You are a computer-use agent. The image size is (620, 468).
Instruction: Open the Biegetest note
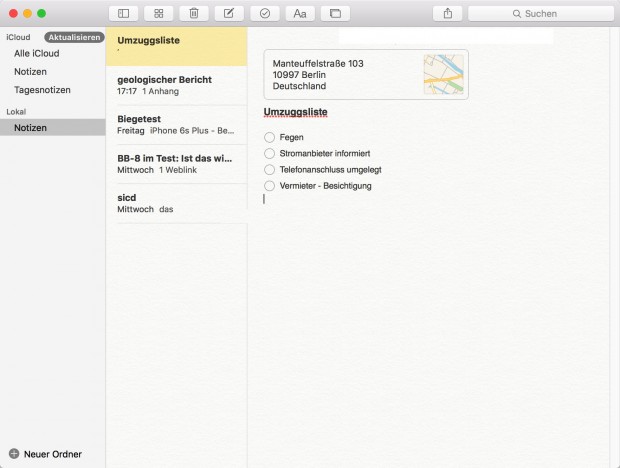click(x=176, y=125)
